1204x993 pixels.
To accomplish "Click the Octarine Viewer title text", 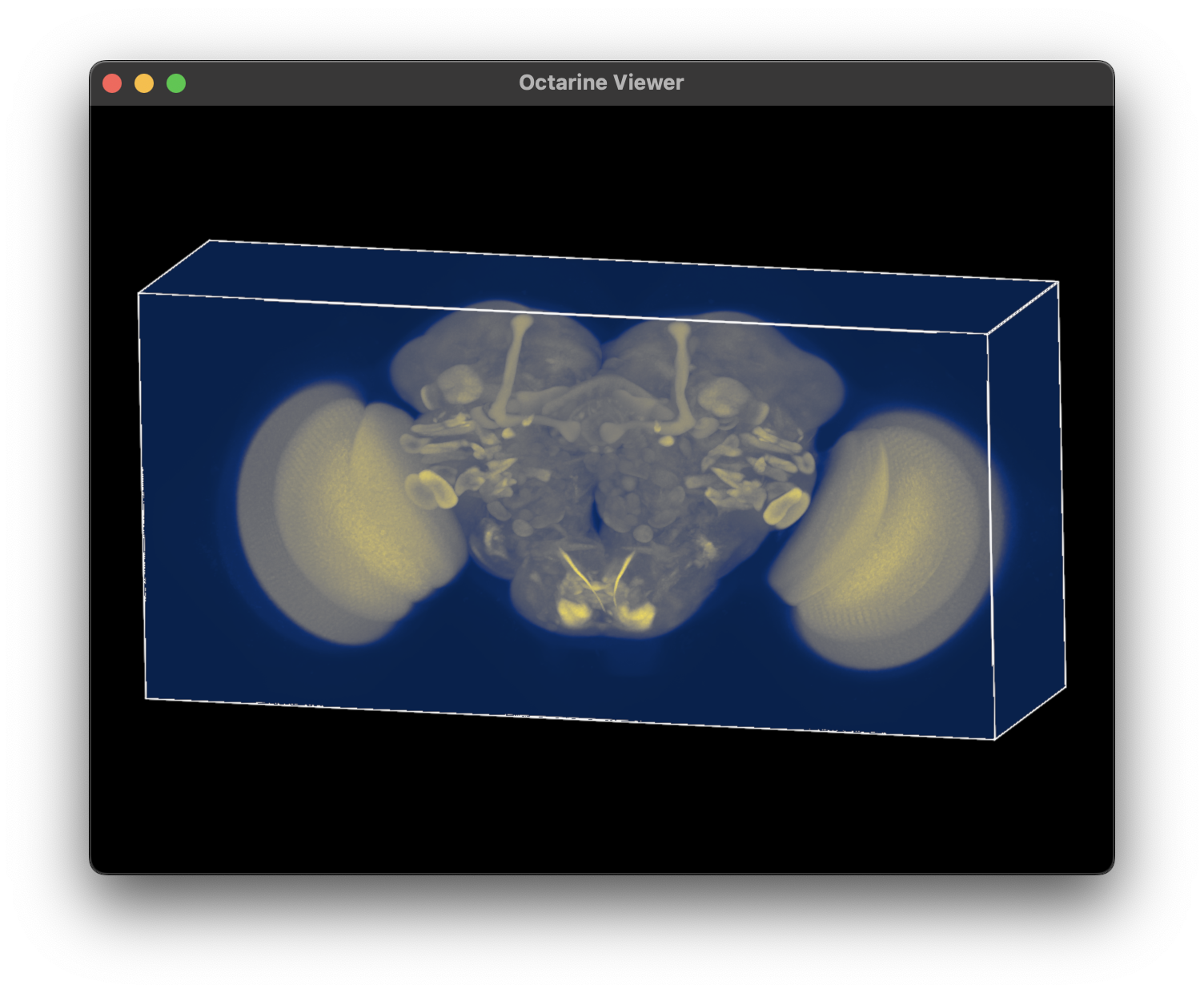I will click(x=601, y=82).
